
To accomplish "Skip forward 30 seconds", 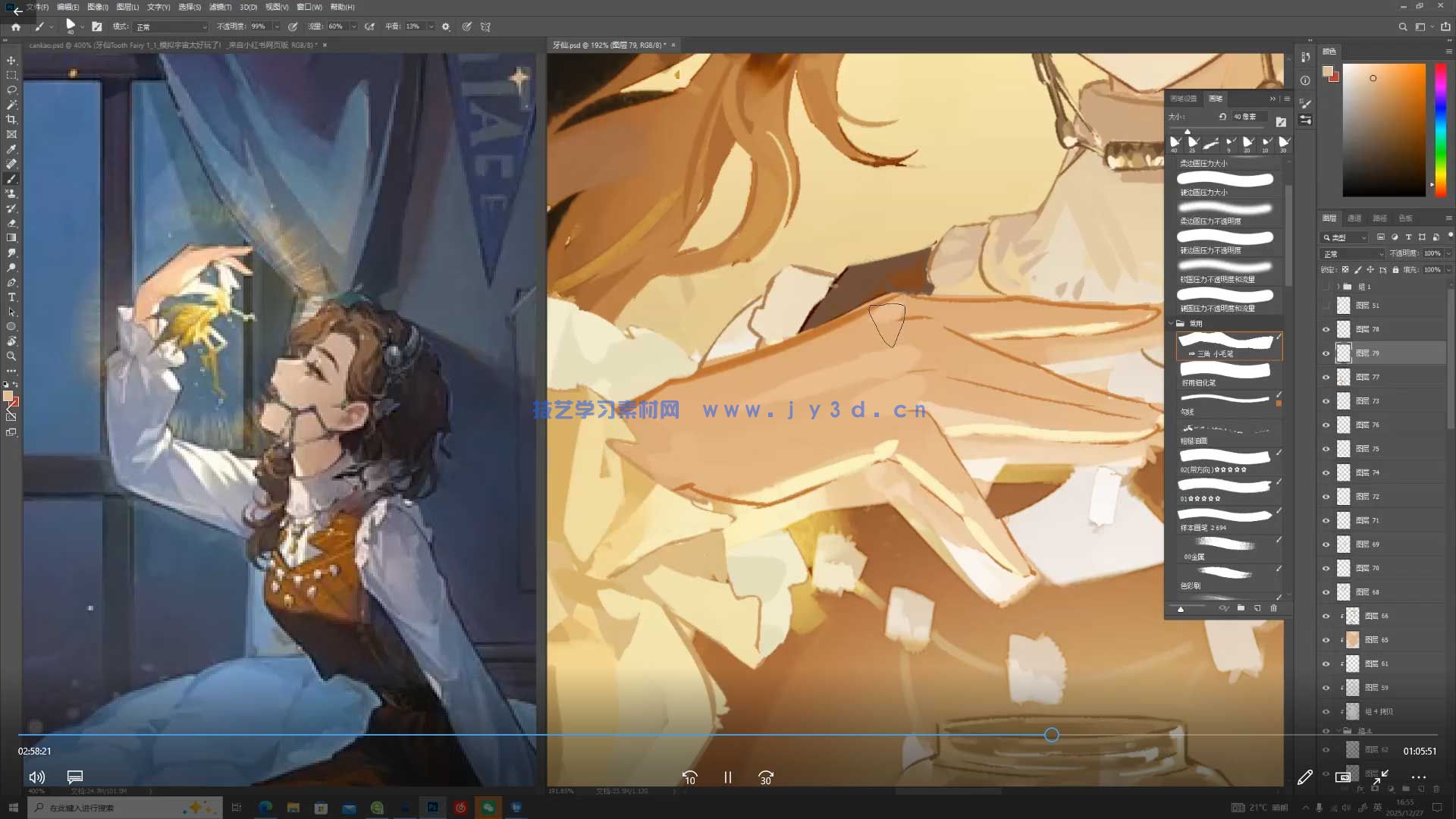I will click(766, 777).
